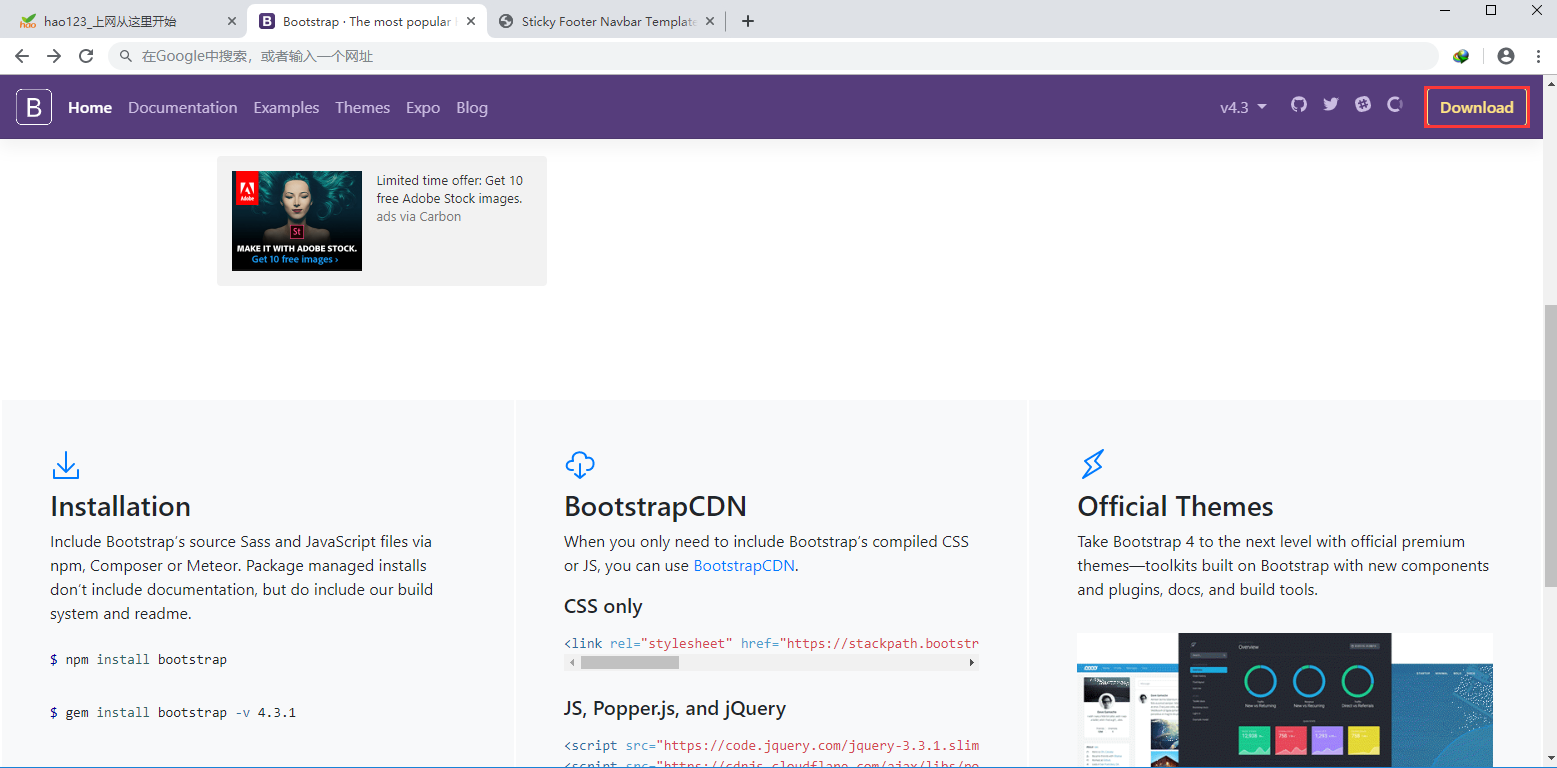This screenshot has height=768, width=1557.
Task: Click the BootstrapCDN heading
Action: pos(655,506)
